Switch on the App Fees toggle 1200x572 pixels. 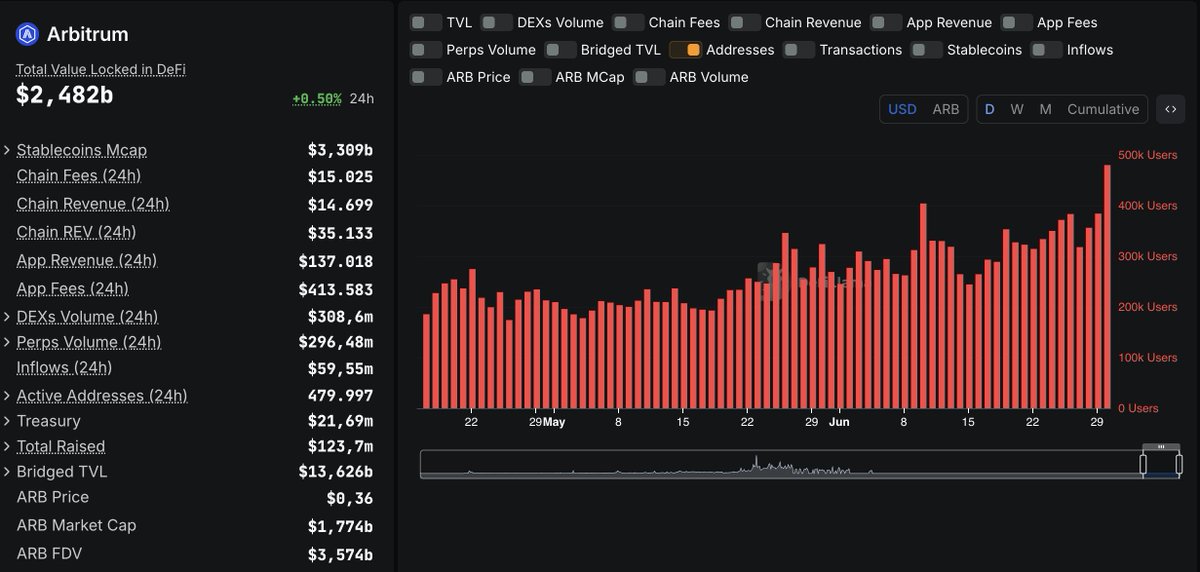coord(1017,22)
